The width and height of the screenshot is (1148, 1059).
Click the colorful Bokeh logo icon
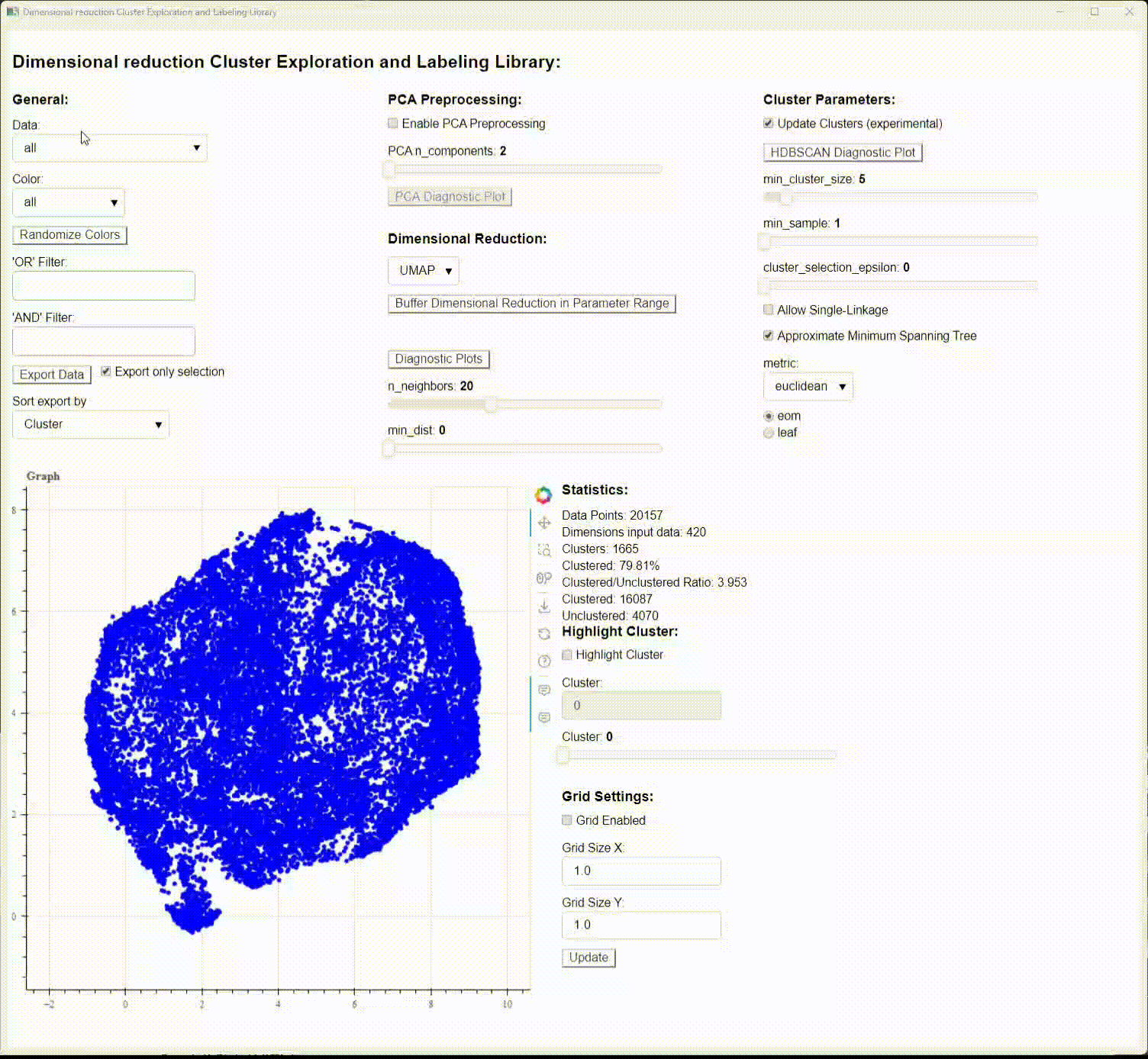coord(543,495)
